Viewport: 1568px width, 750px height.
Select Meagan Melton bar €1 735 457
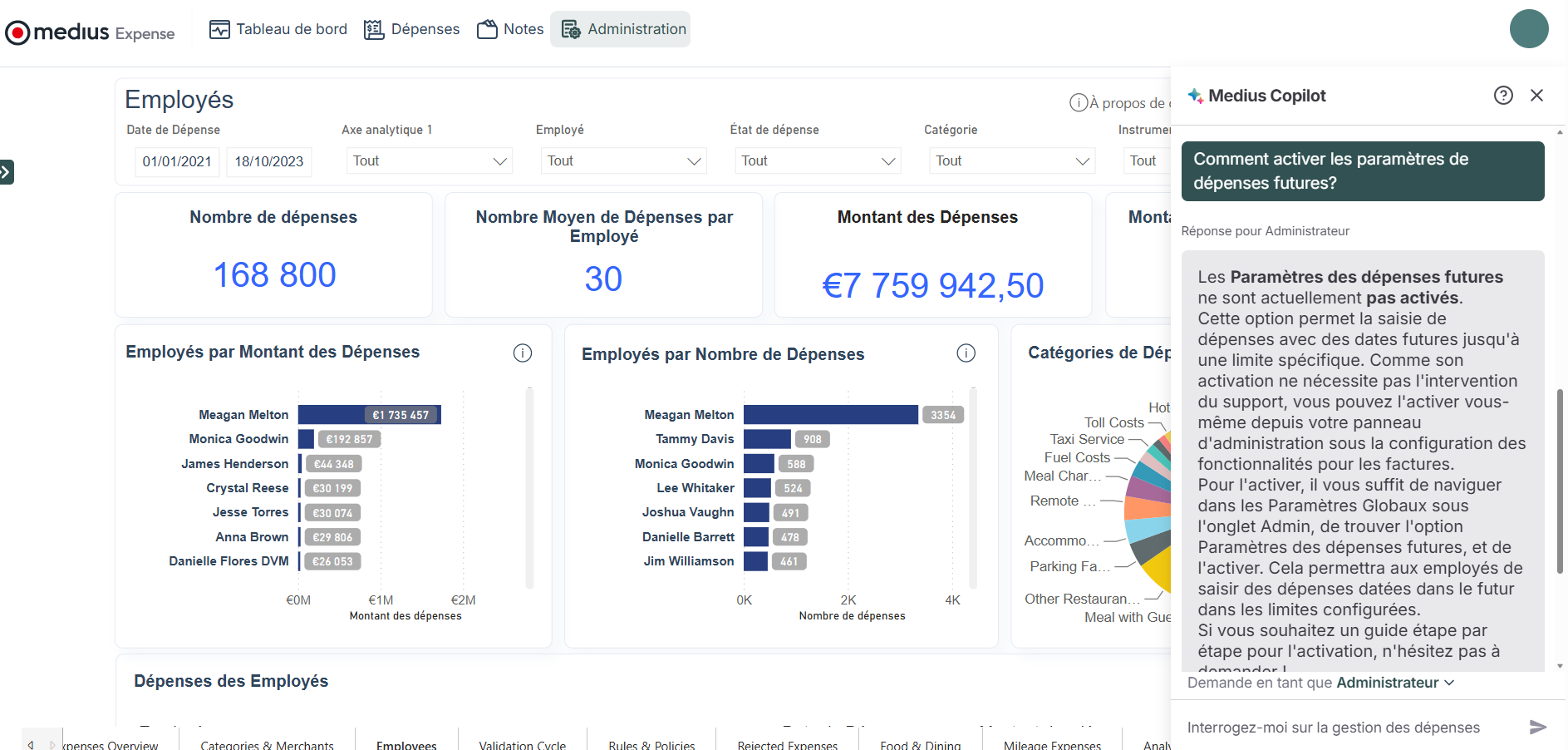pos(370,415)
